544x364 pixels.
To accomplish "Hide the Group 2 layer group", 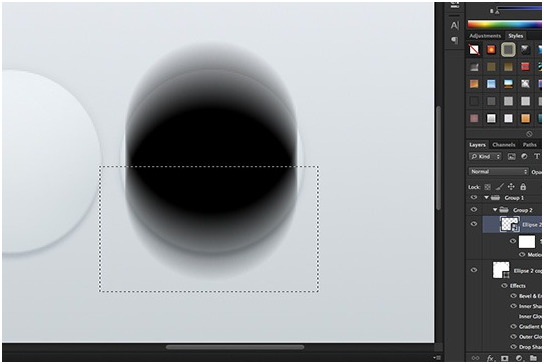I will tap(474, 210).
